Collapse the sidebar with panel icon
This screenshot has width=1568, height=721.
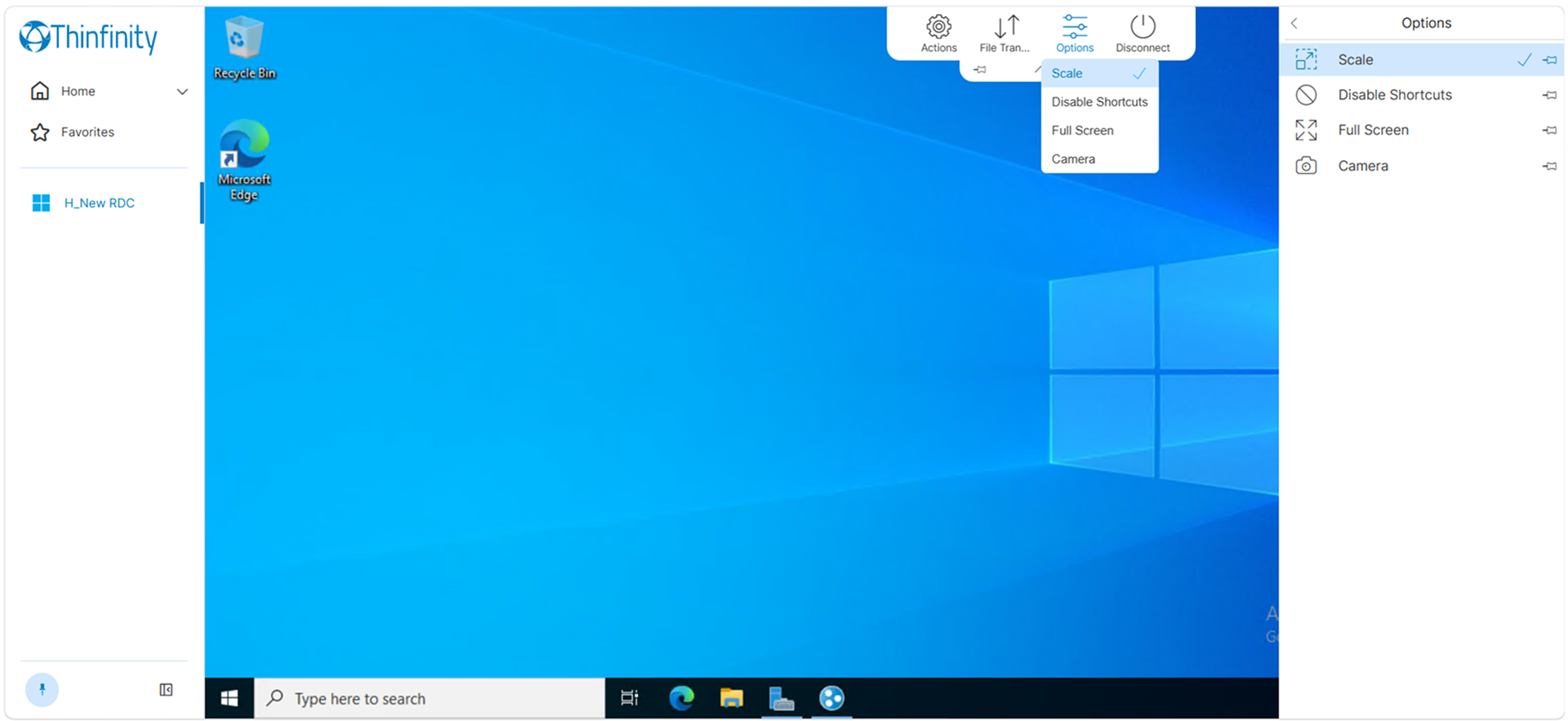(x=166, y=690)
